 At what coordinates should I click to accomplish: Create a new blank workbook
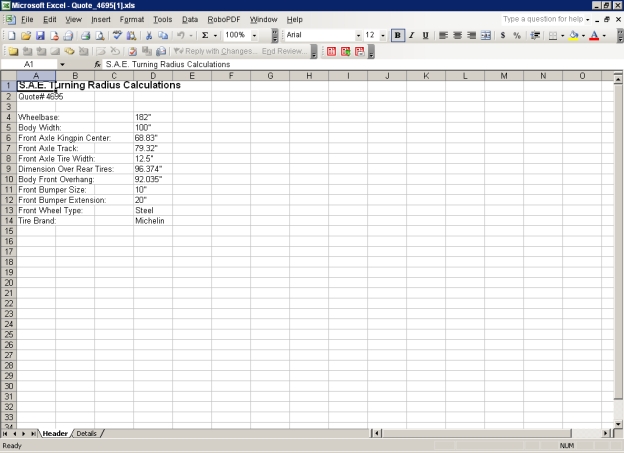point(12,36)
